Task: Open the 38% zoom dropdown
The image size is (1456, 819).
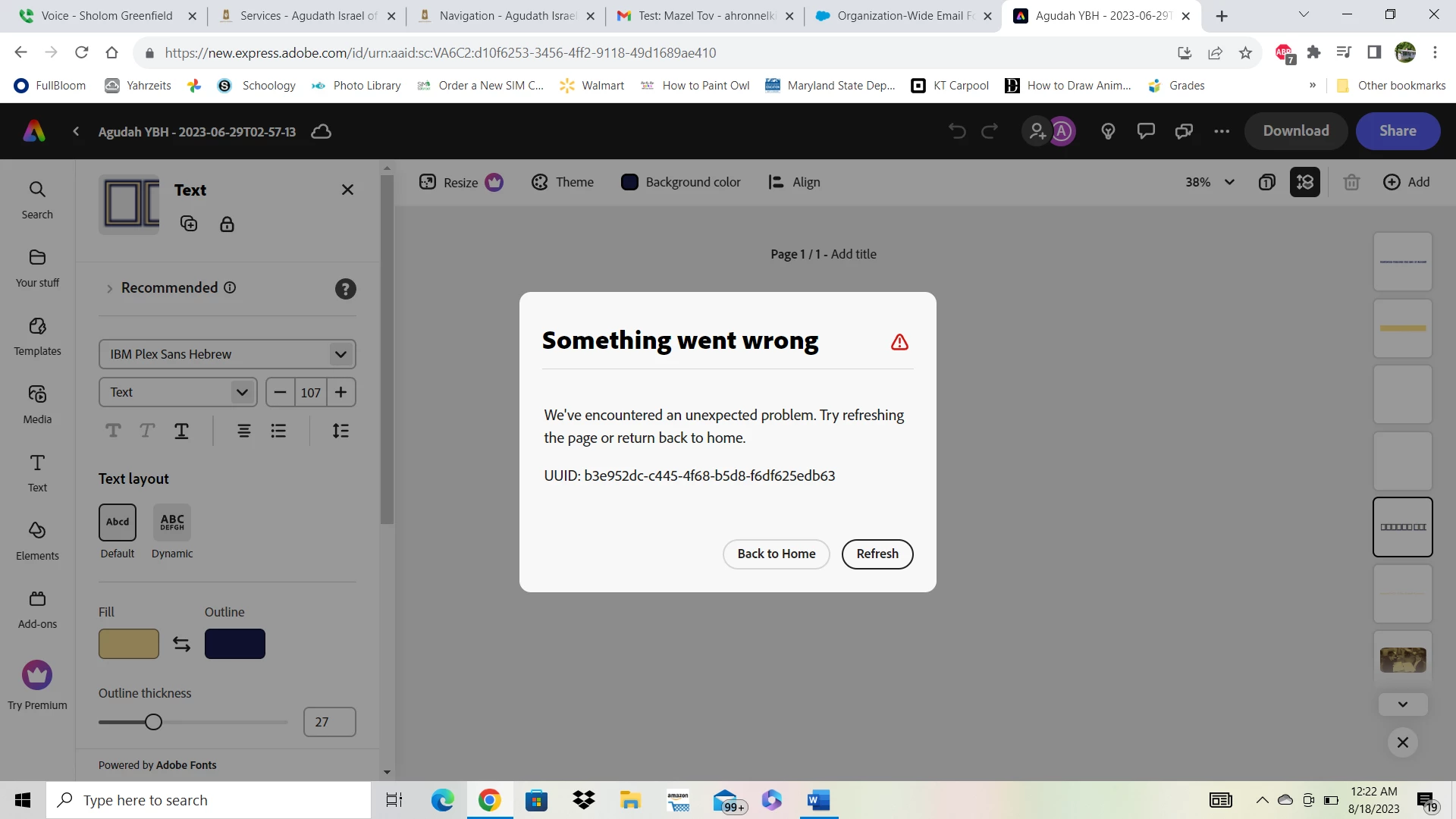Action: click(1210, 182)
